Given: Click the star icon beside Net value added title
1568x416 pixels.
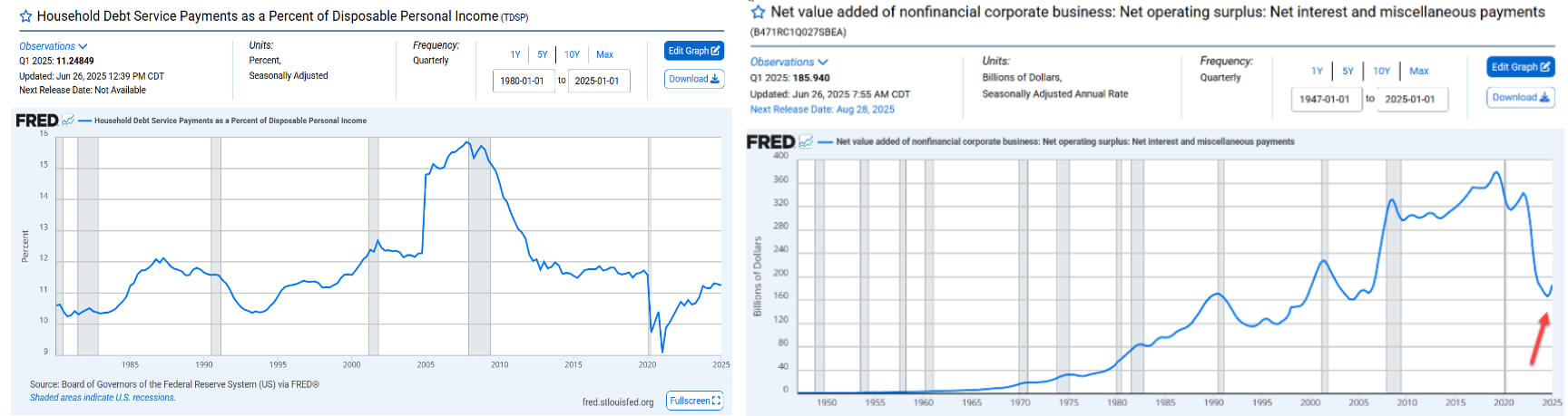Looking at the screenshot, I should pos(759,13).
